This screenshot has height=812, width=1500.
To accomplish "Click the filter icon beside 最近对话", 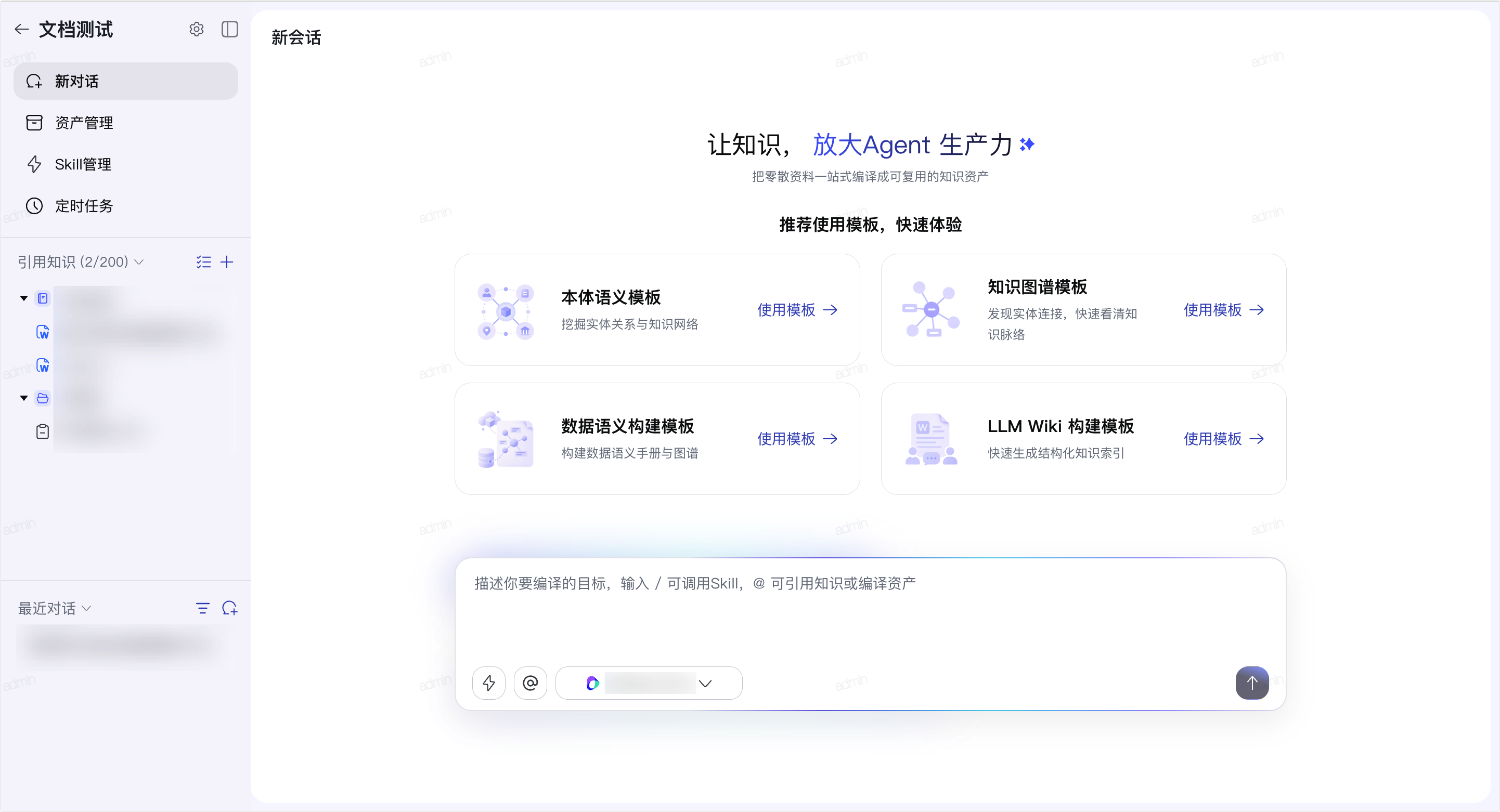I will click(203, 608).
